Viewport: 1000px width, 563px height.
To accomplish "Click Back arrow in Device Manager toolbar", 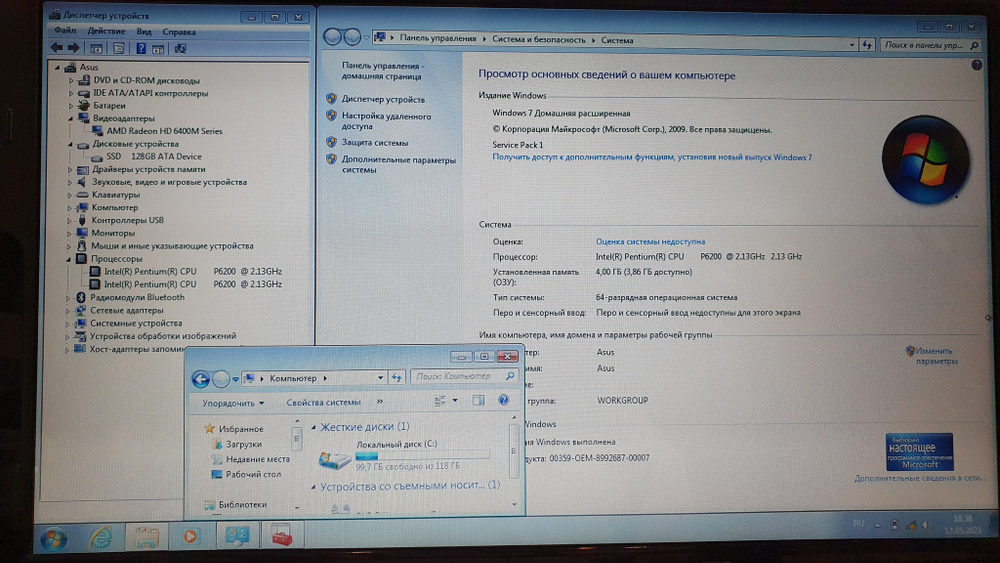I will click(57, 48).
